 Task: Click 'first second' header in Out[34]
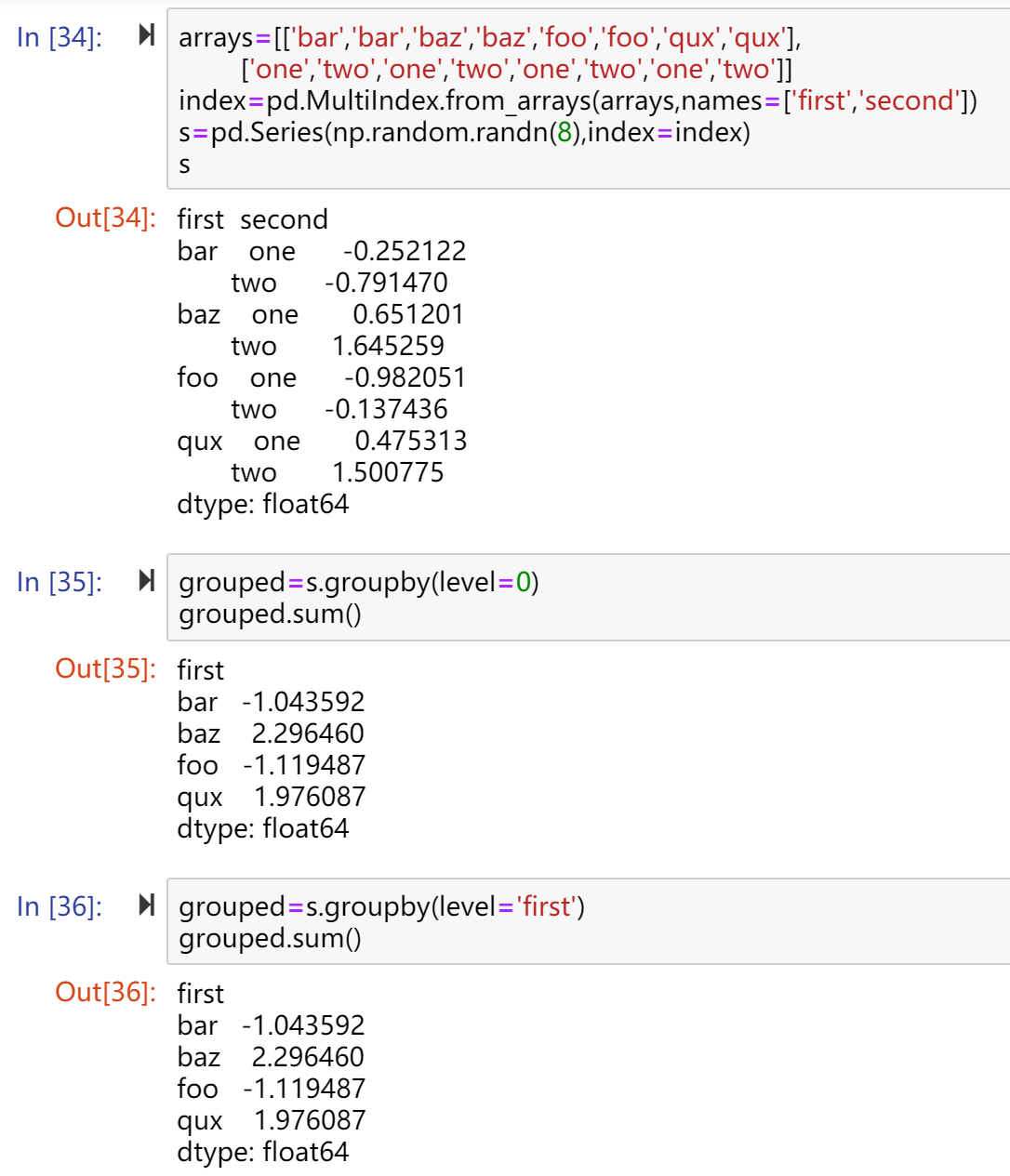[253, 219]
